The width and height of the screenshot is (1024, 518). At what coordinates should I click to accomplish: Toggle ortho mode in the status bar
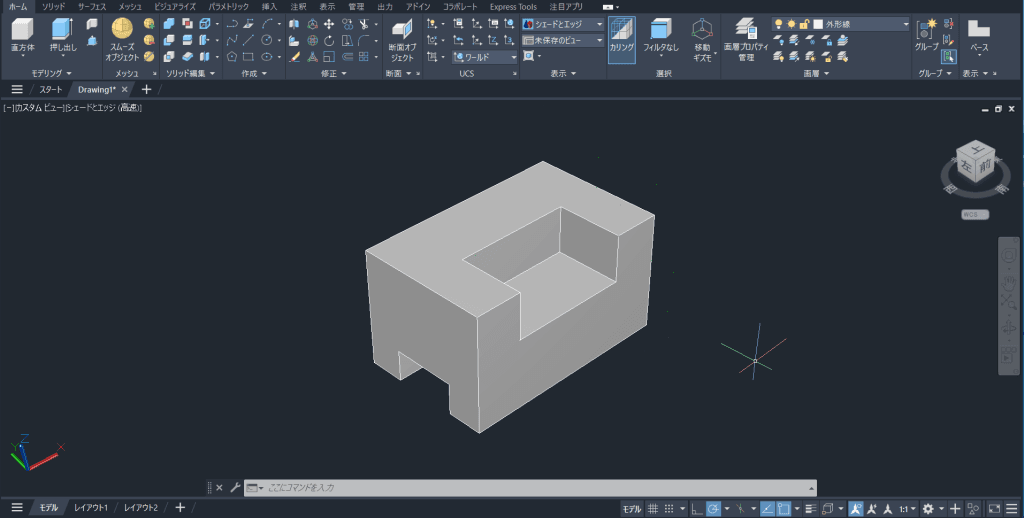696,508
